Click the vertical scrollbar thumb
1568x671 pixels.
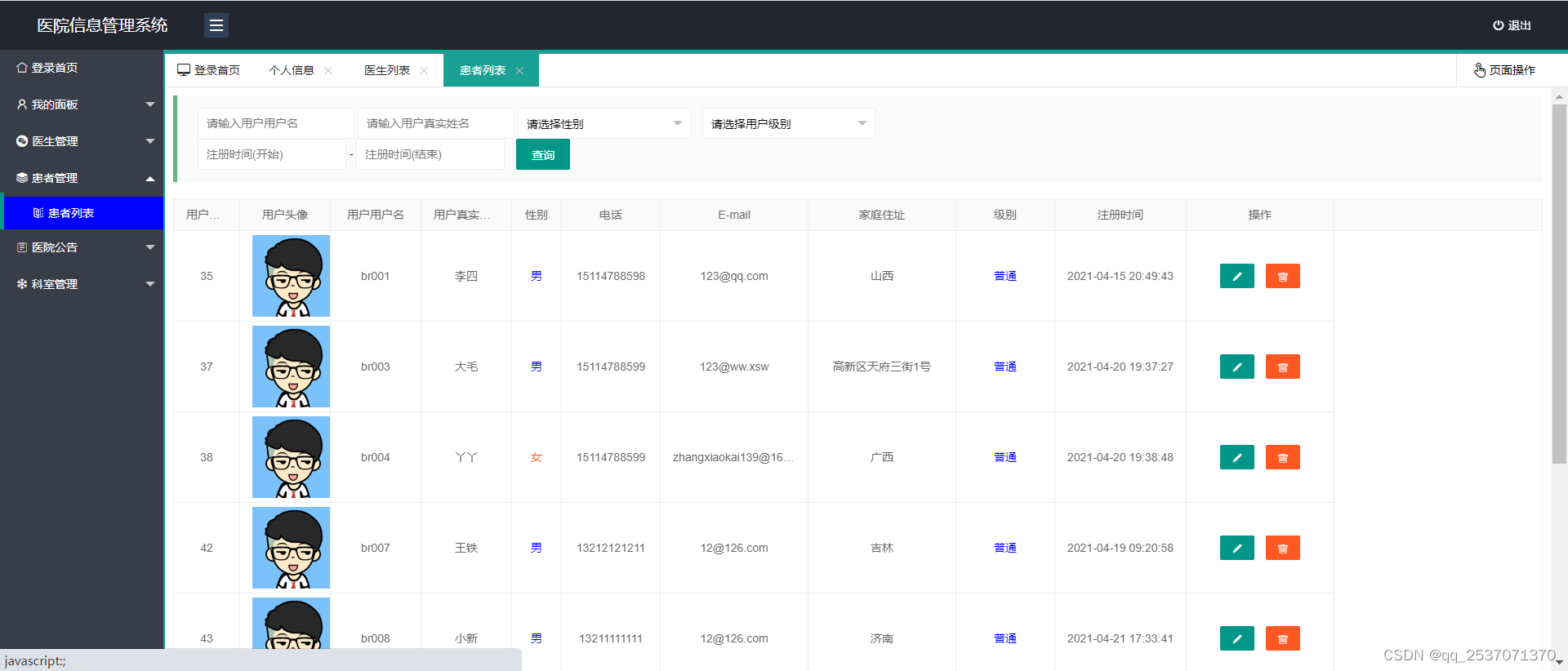(x=1559, y=284)
